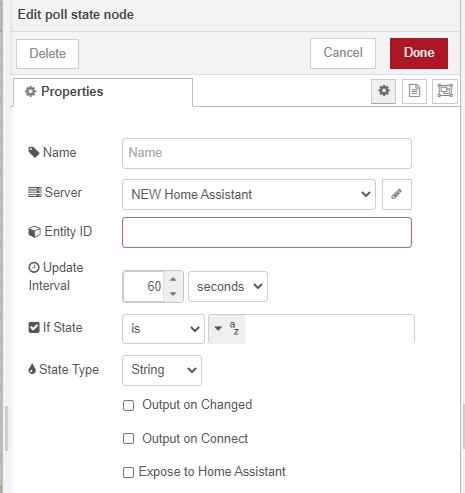Open the State Type String dropdown
The image size is (465, 493).
(162, 370)
